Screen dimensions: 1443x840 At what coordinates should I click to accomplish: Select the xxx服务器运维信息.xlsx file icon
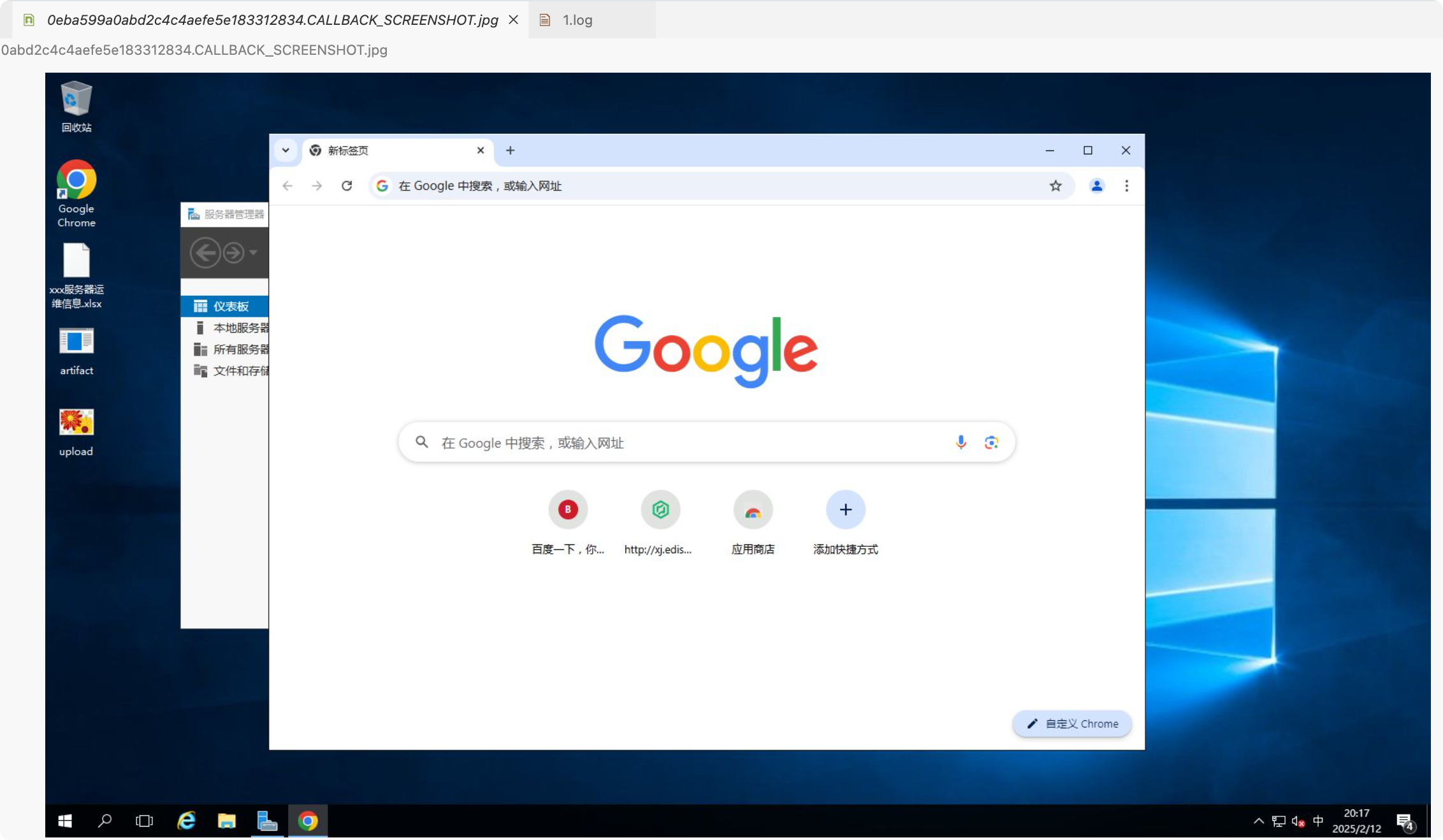(76, 275)
